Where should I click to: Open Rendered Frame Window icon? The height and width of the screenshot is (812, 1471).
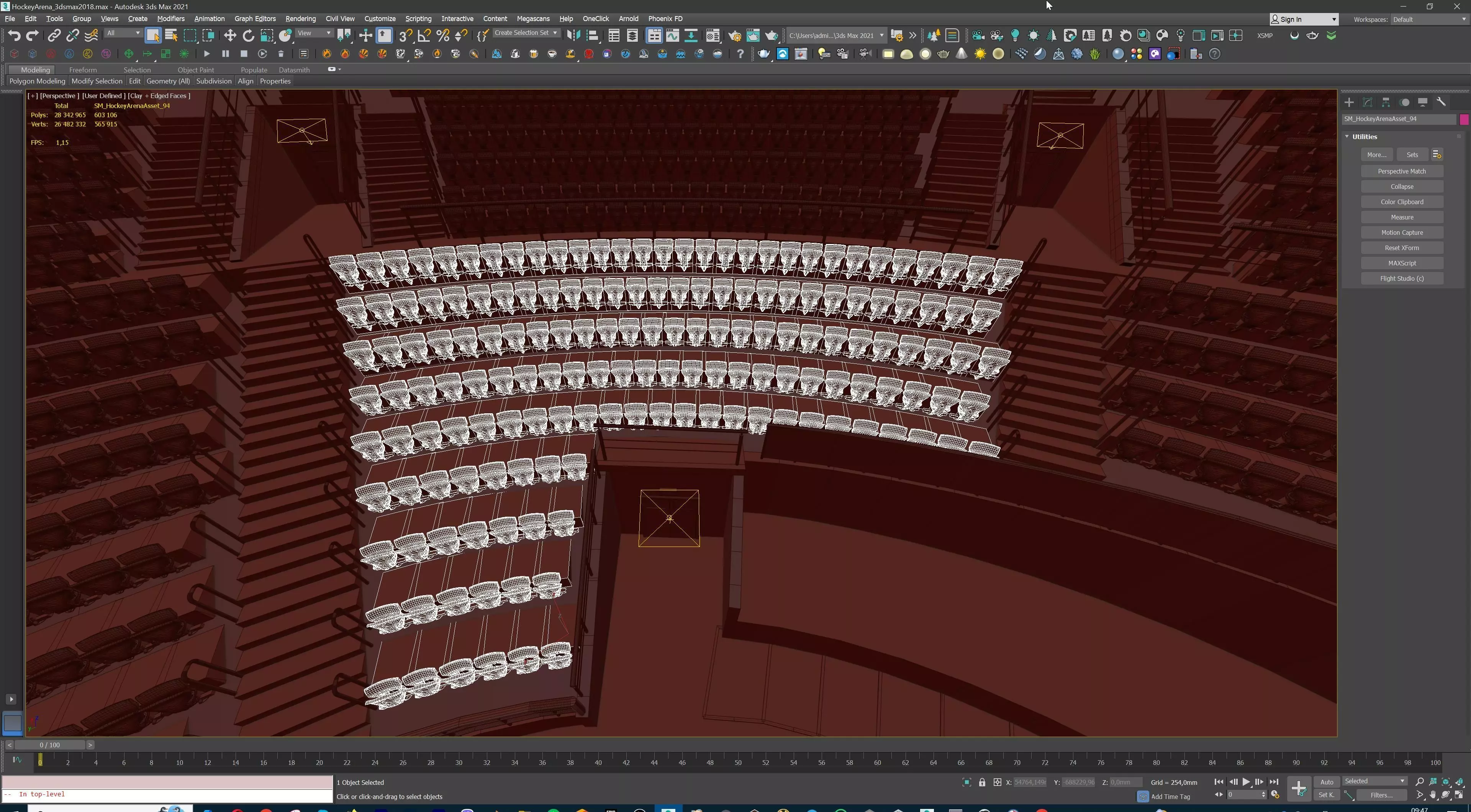coord(753,35)
